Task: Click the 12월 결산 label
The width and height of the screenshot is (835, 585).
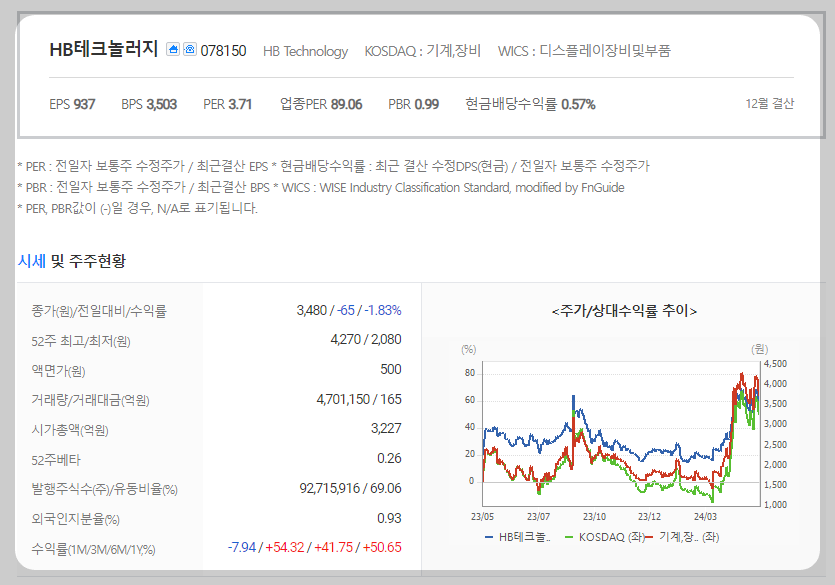Action: pyautogui.click(x=769, y=103)
